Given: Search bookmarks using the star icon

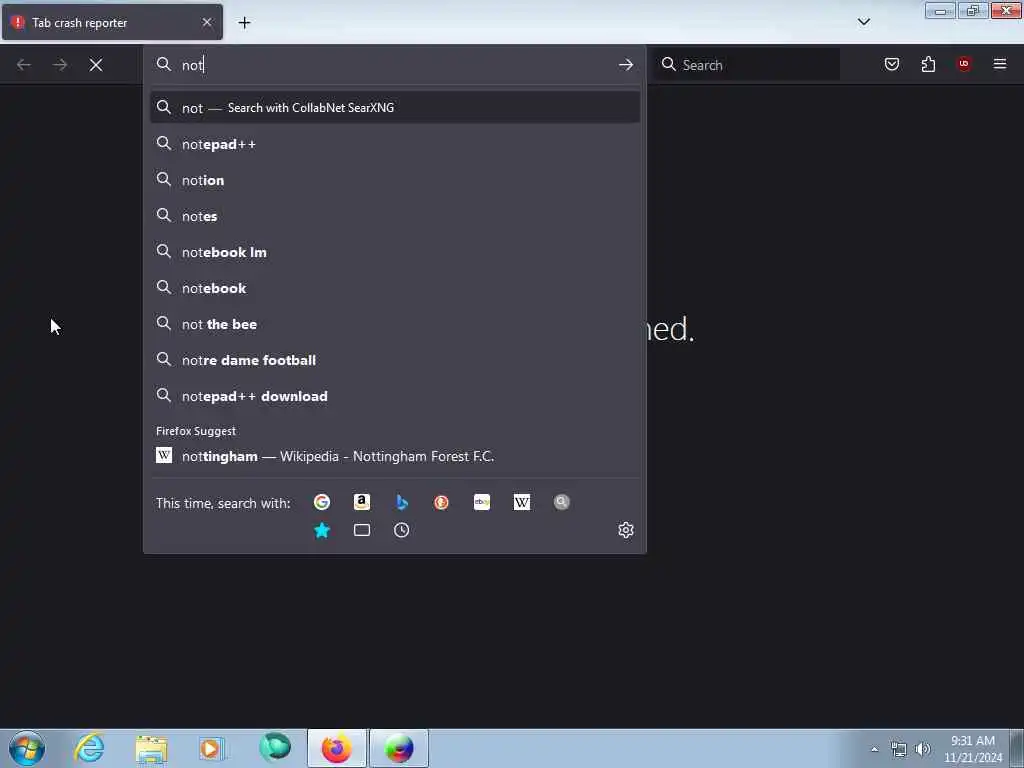Looking at the screenshot, I should click(321, 530).
